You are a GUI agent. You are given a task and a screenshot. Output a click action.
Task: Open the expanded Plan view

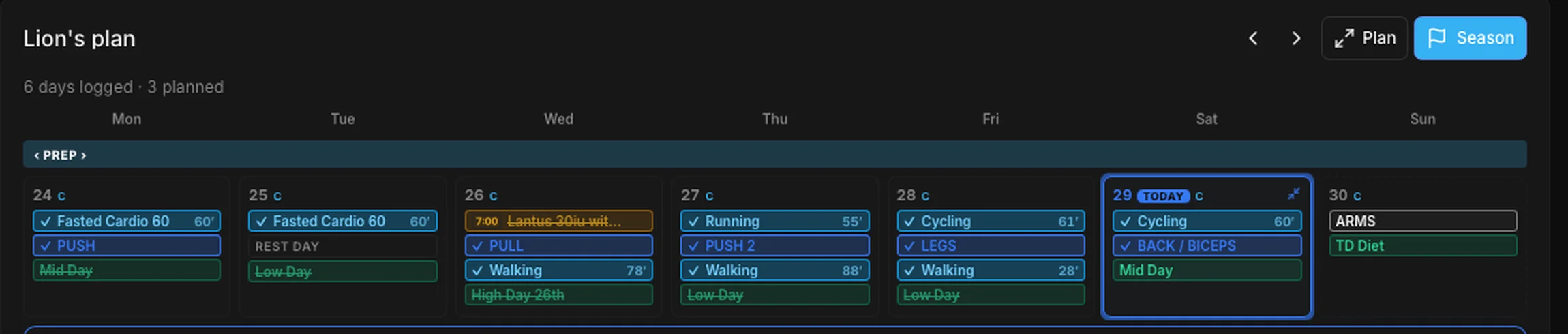pos(1364,38)
